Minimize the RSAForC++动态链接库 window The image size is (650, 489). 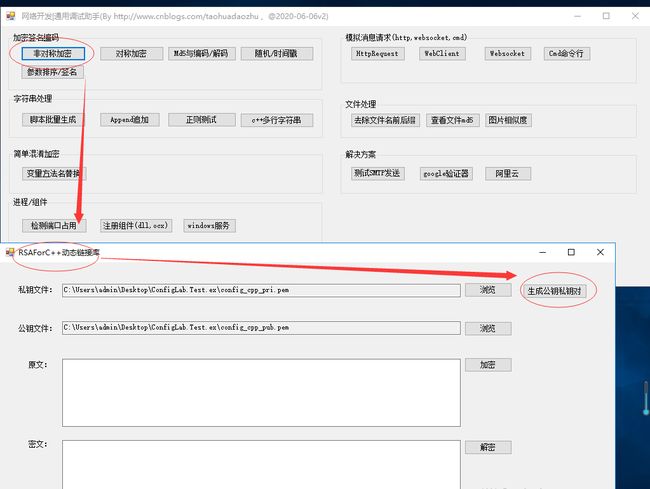[543, 252]
